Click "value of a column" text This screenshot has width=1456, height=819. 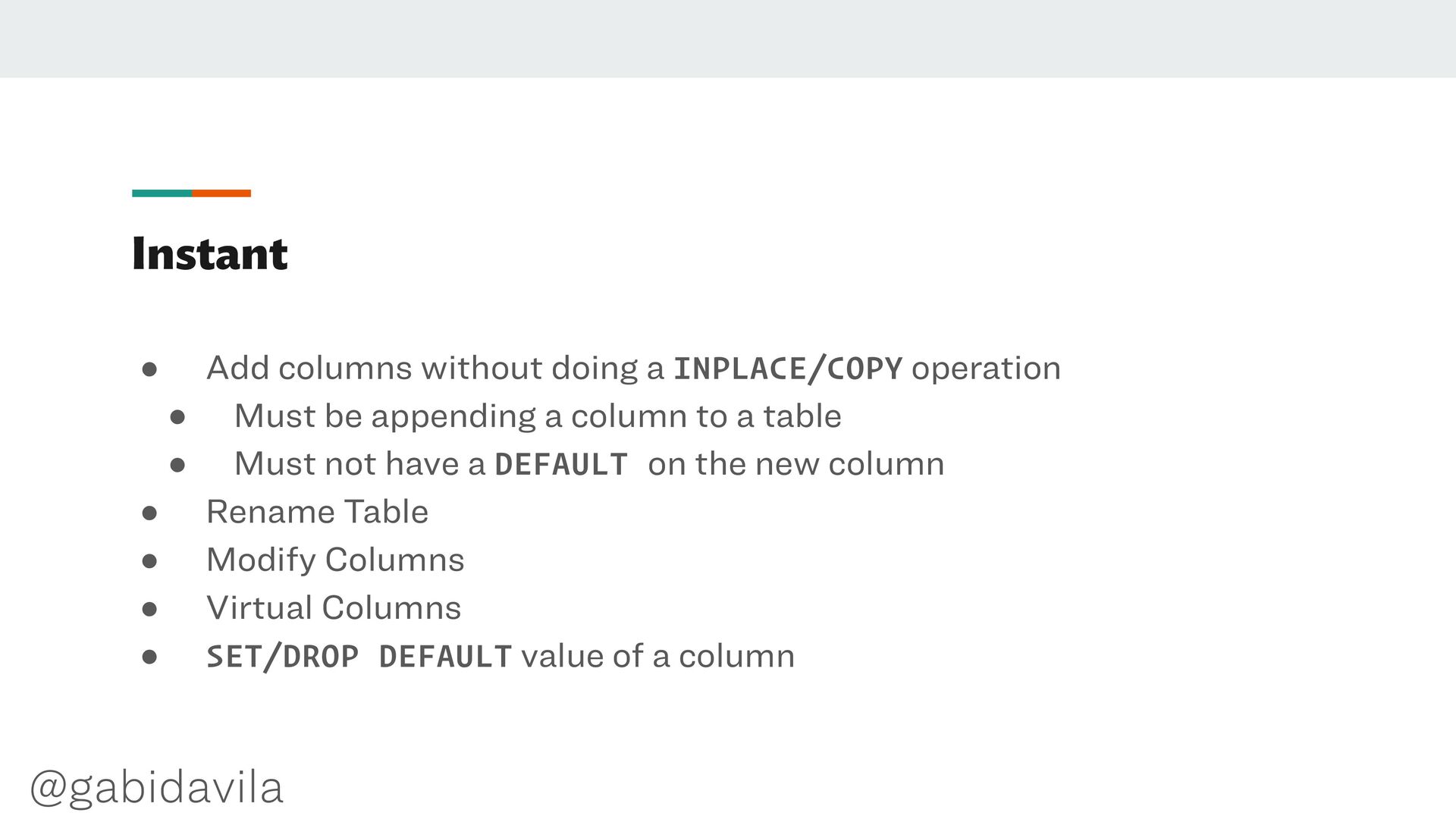pyautogui.click(x=658, y=656)
